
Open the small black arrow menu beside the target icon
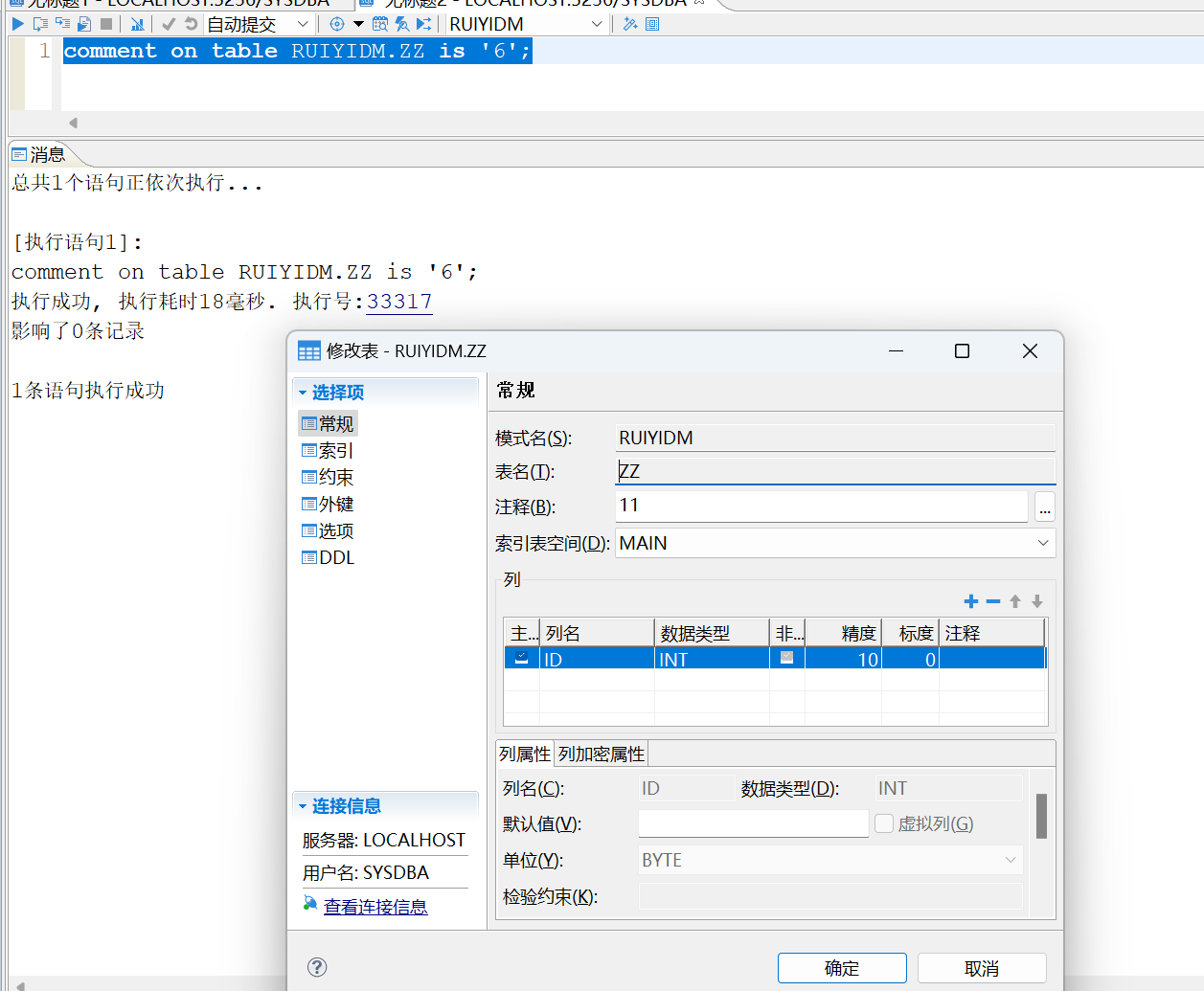click(x=358, y=24)
